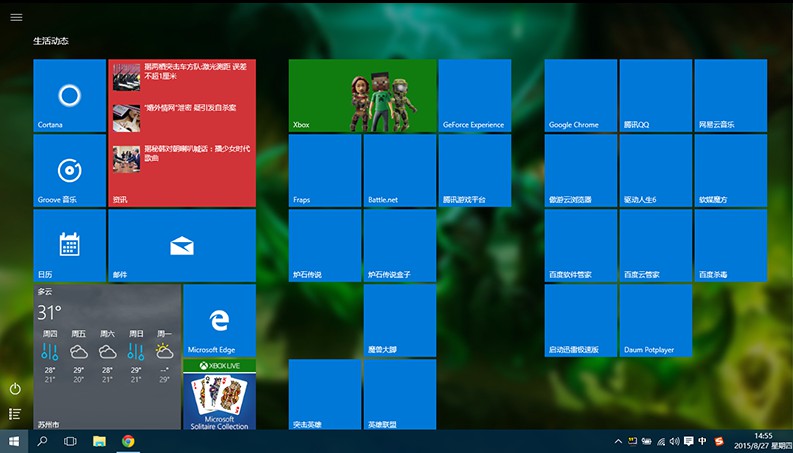Launch Microsoft Edge tile

pos(219,321)
